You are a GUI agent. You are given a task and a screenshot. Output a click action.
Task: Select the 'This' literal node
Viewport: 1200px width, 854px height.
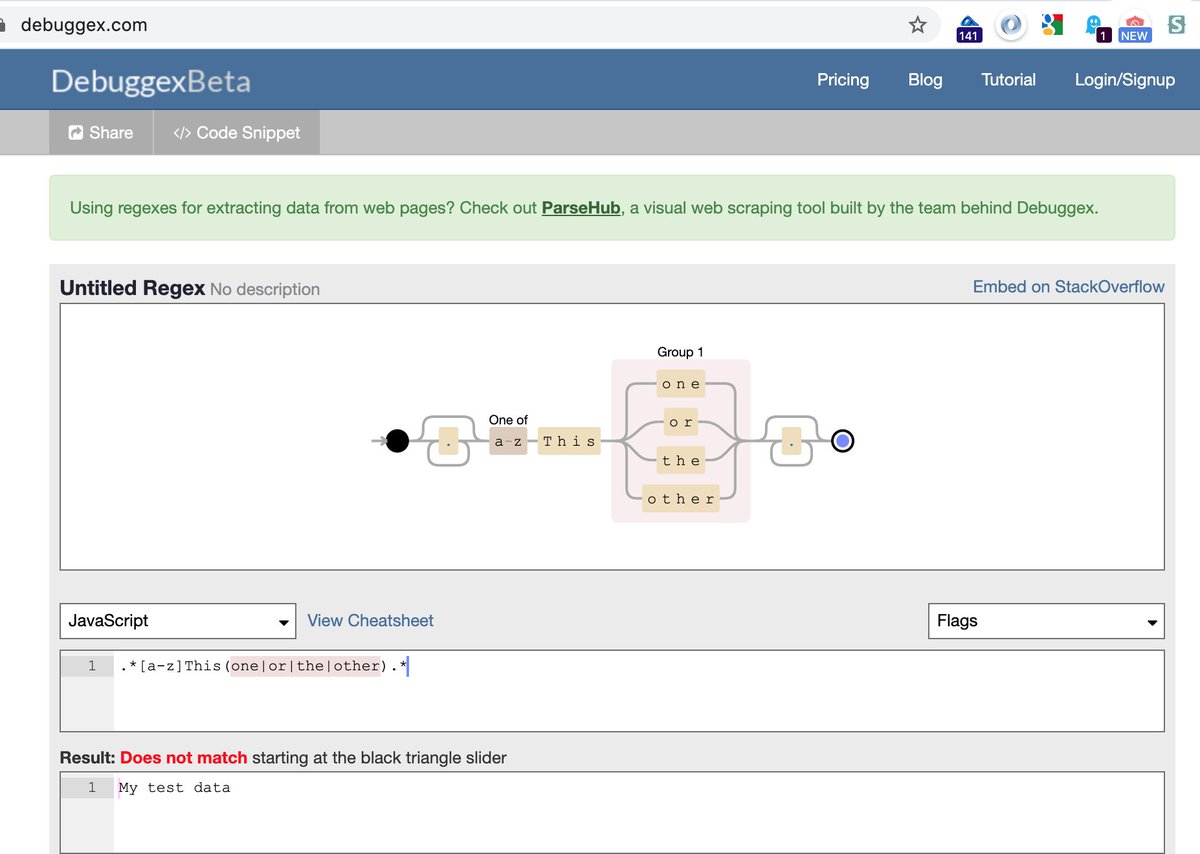(569, 441)
